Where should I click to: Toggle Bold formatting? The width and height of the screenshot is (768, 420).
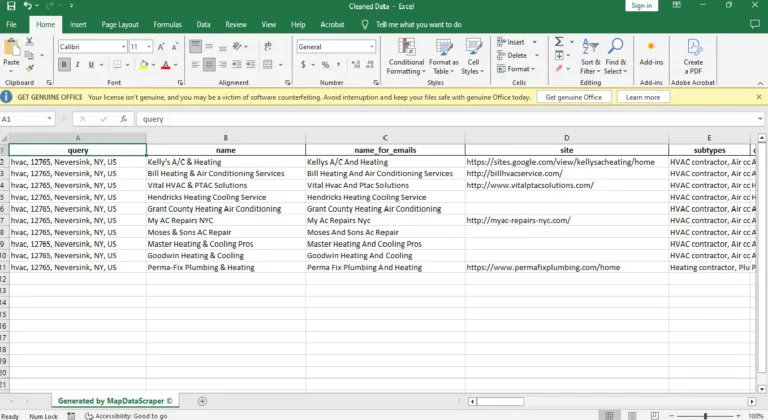pos(64,64)
